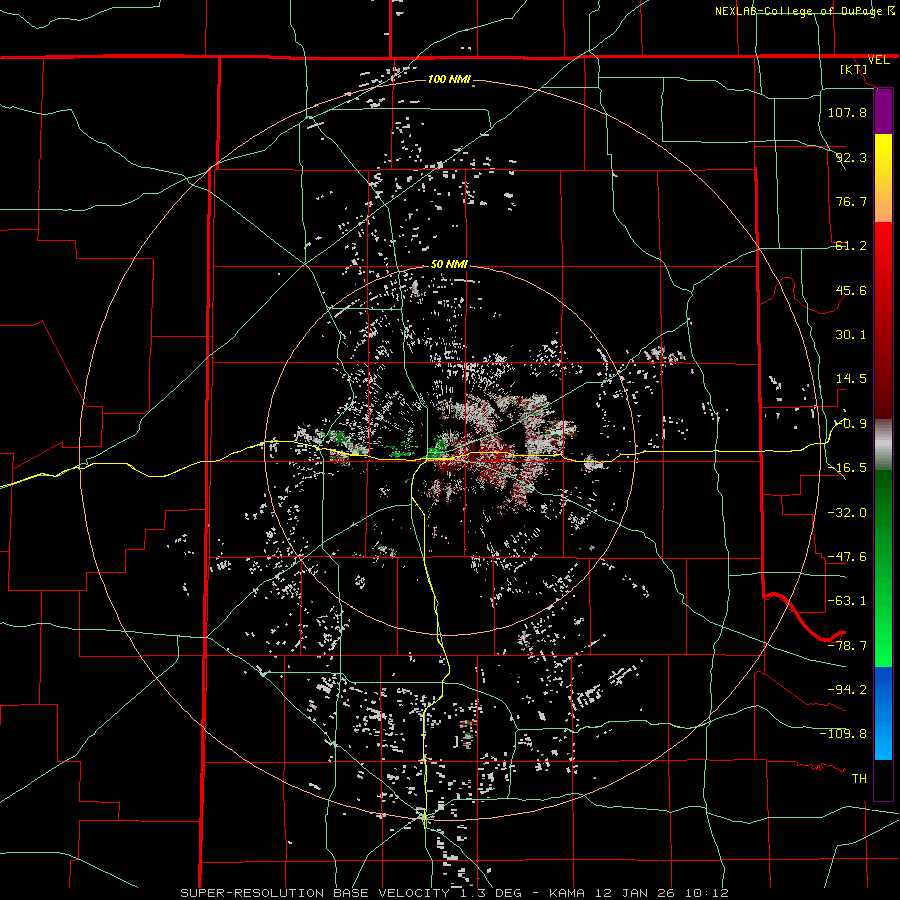Click the 107.8 velocity legend value
The height and width of the screenshot is (900, 900).
click(847, 112)
